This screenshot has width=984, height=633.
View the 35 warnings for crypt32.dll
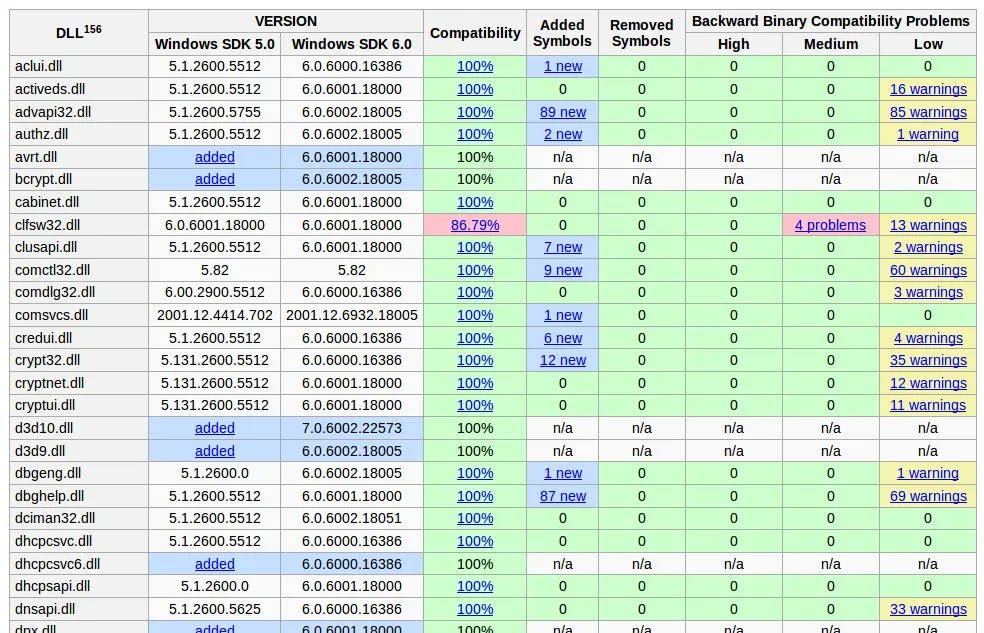point(928,360)
